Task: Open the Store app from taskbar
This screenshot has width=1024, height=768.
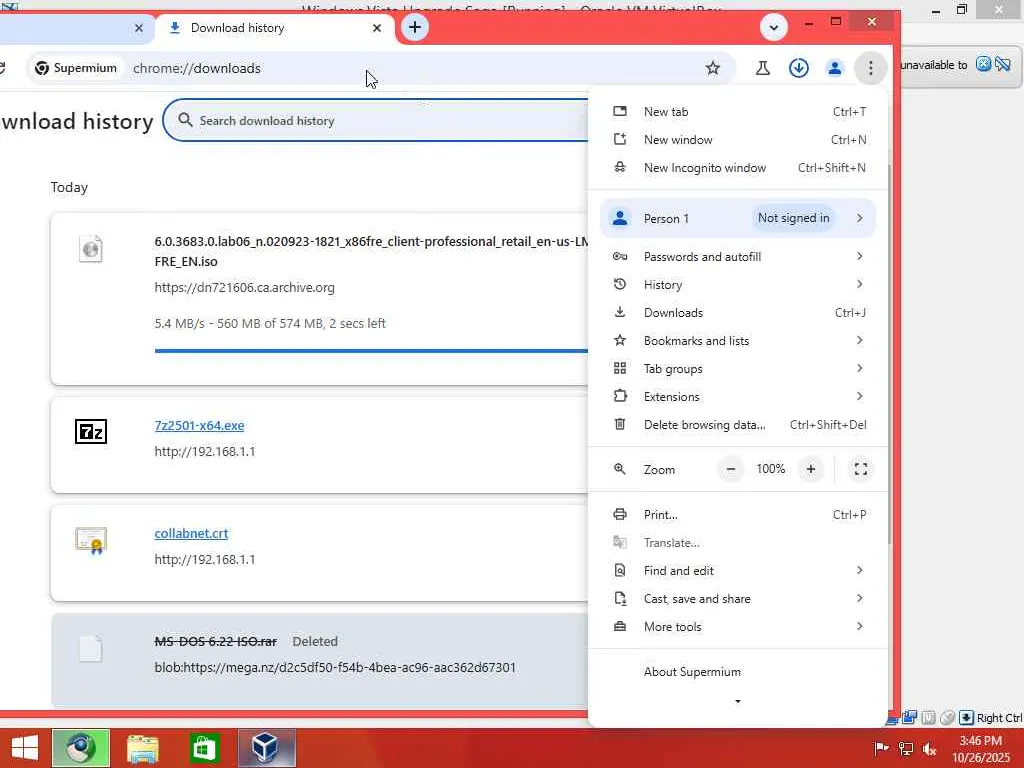Action: click(x=204, y=748)
